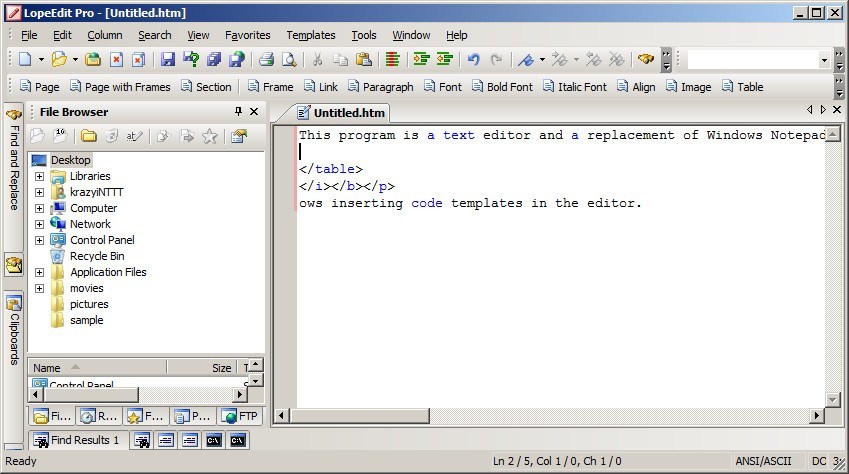The width and height of the screenshot is (849, 474).
Task: Click the New document icon
Action: 25,59
